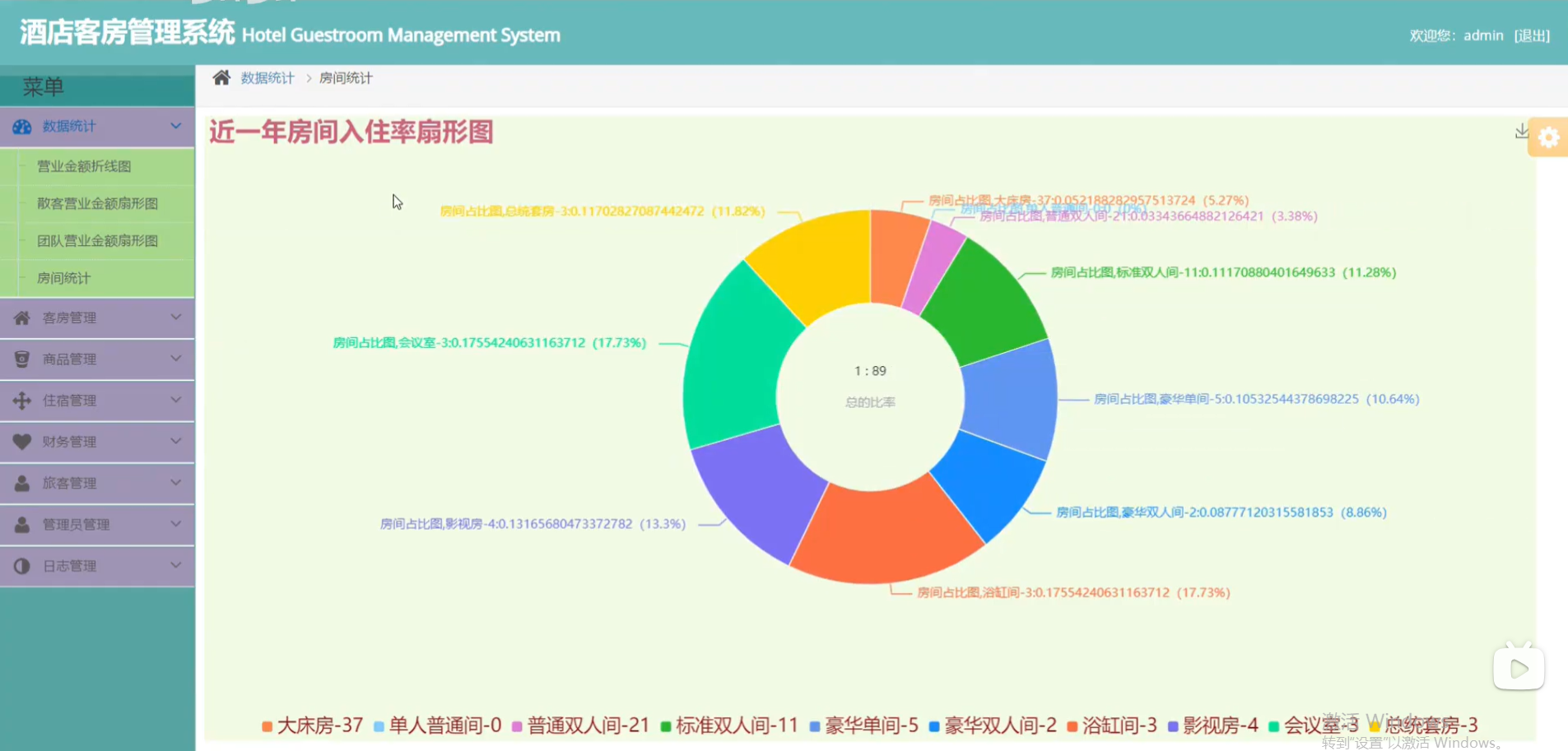Expand the 商品管理 menu chevron
Viewport: 1568px width, 751px height.
pos(175,358)
